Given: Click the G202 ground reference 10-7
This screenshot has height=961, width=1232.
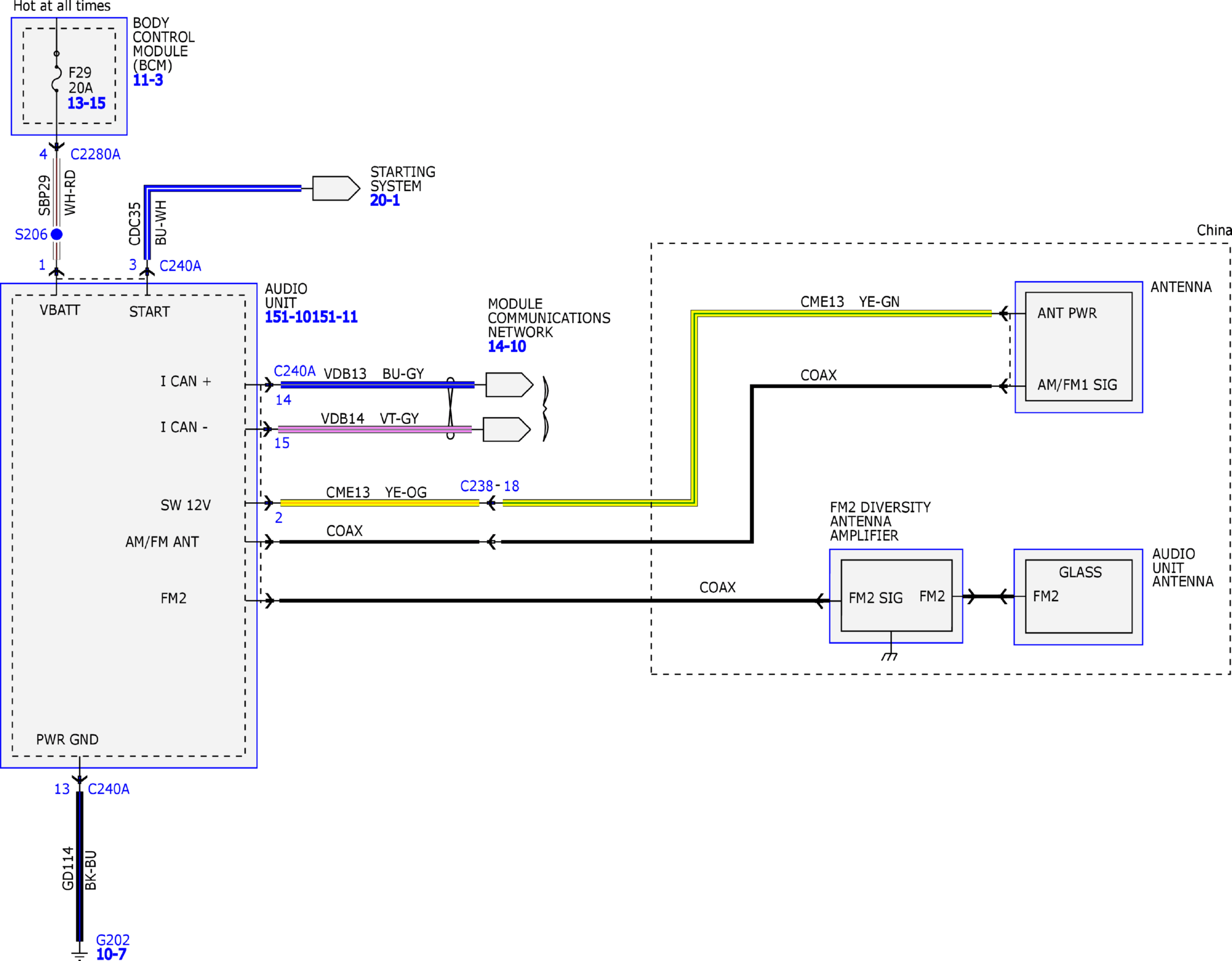Looking at the screenshot, I should pos(111,954).
